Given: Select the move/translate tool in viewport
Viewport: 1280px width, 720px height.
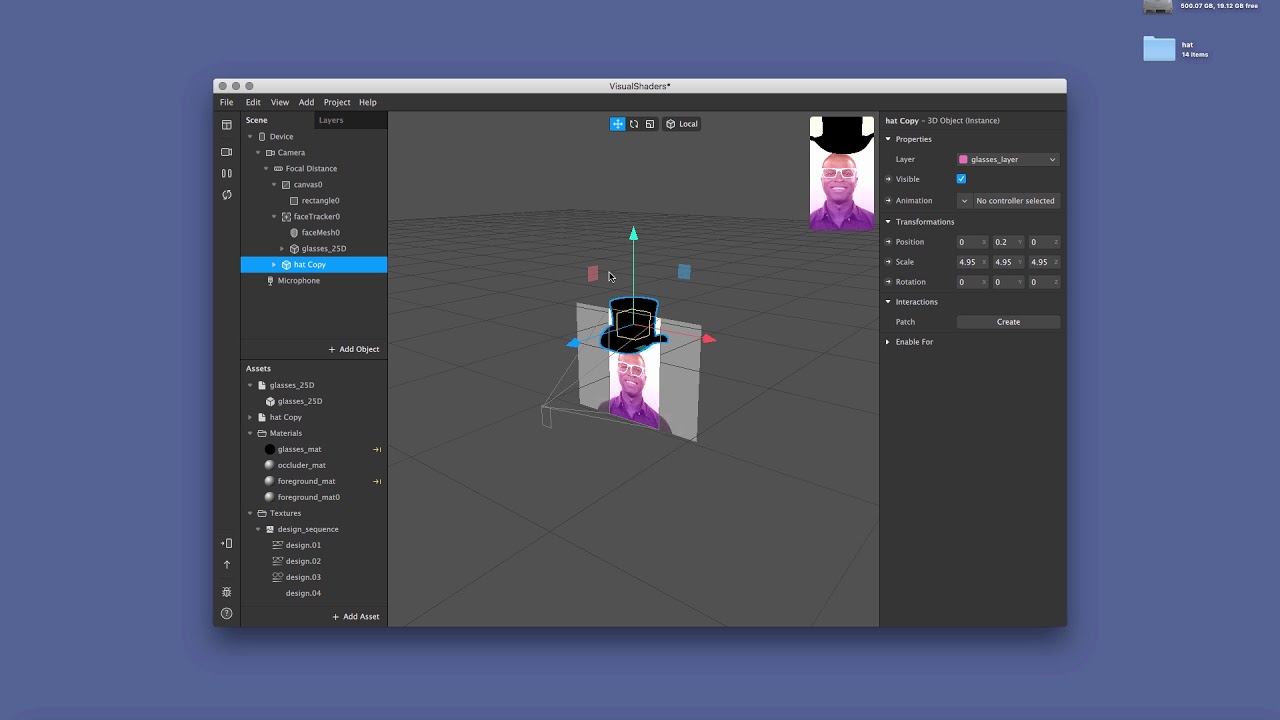Looking at the screenshot, I should point(618,124).
